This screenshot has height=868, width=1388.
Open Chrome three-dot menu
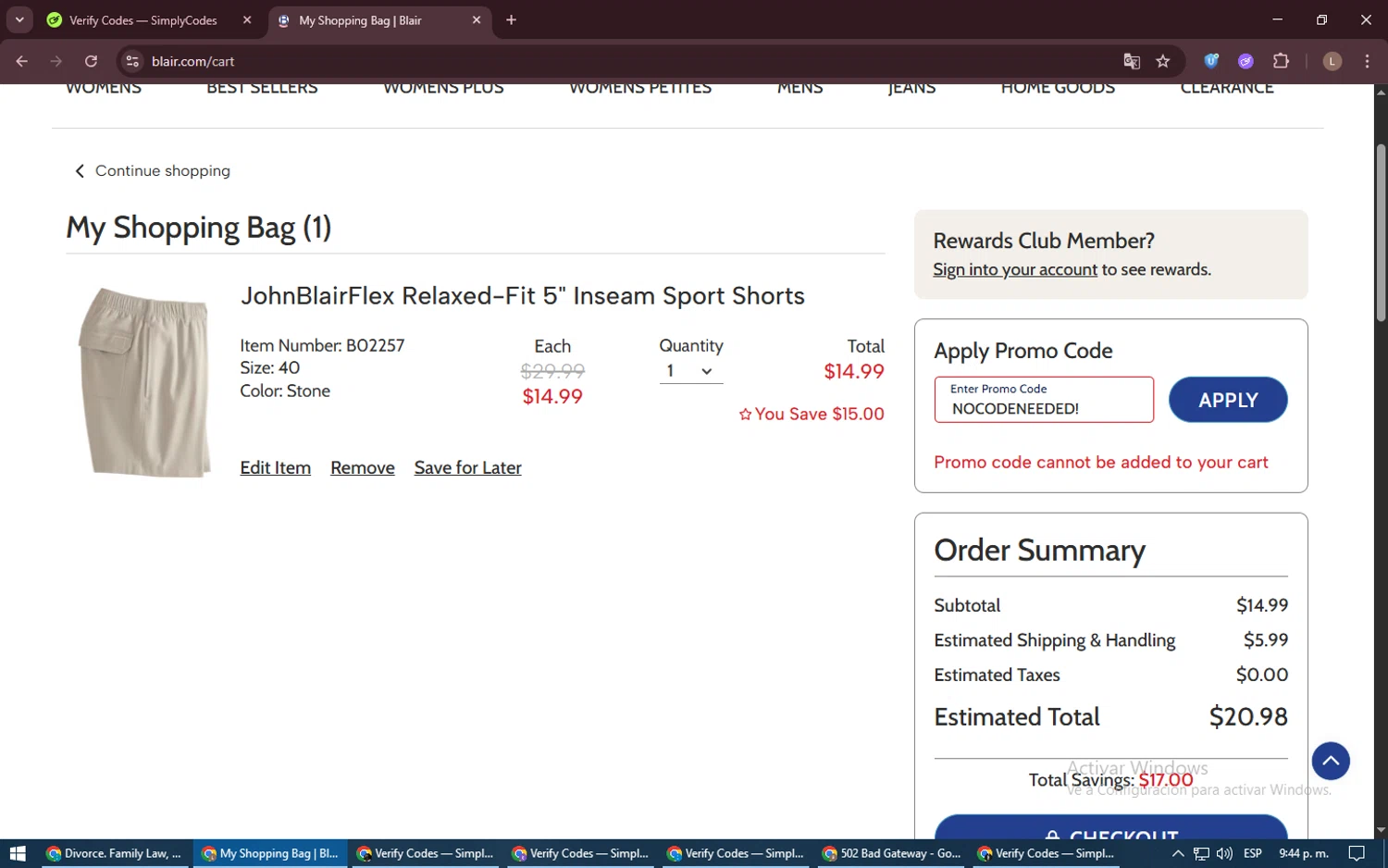click(1367, 61)
